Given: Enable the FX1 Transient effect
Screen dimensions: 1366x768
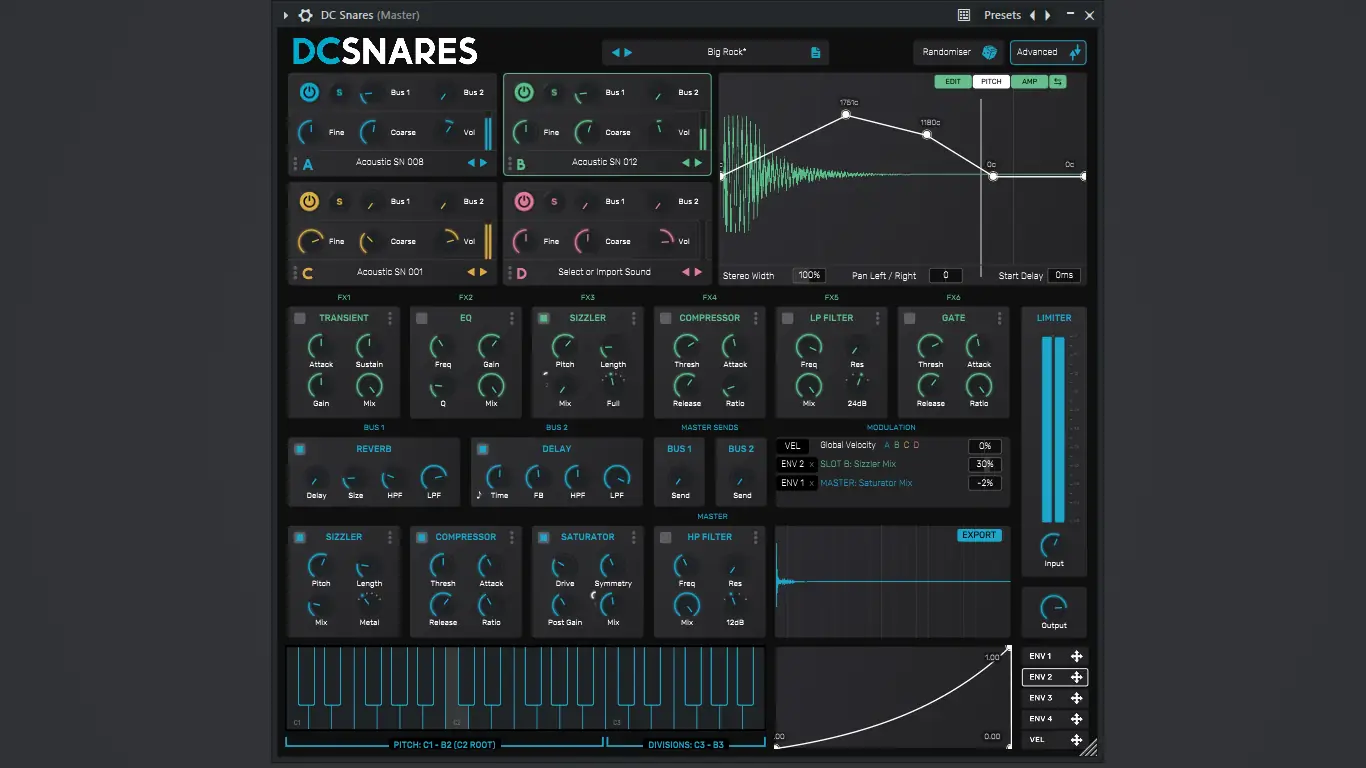Looking at the screenshot, I should [x=300, y=318].
